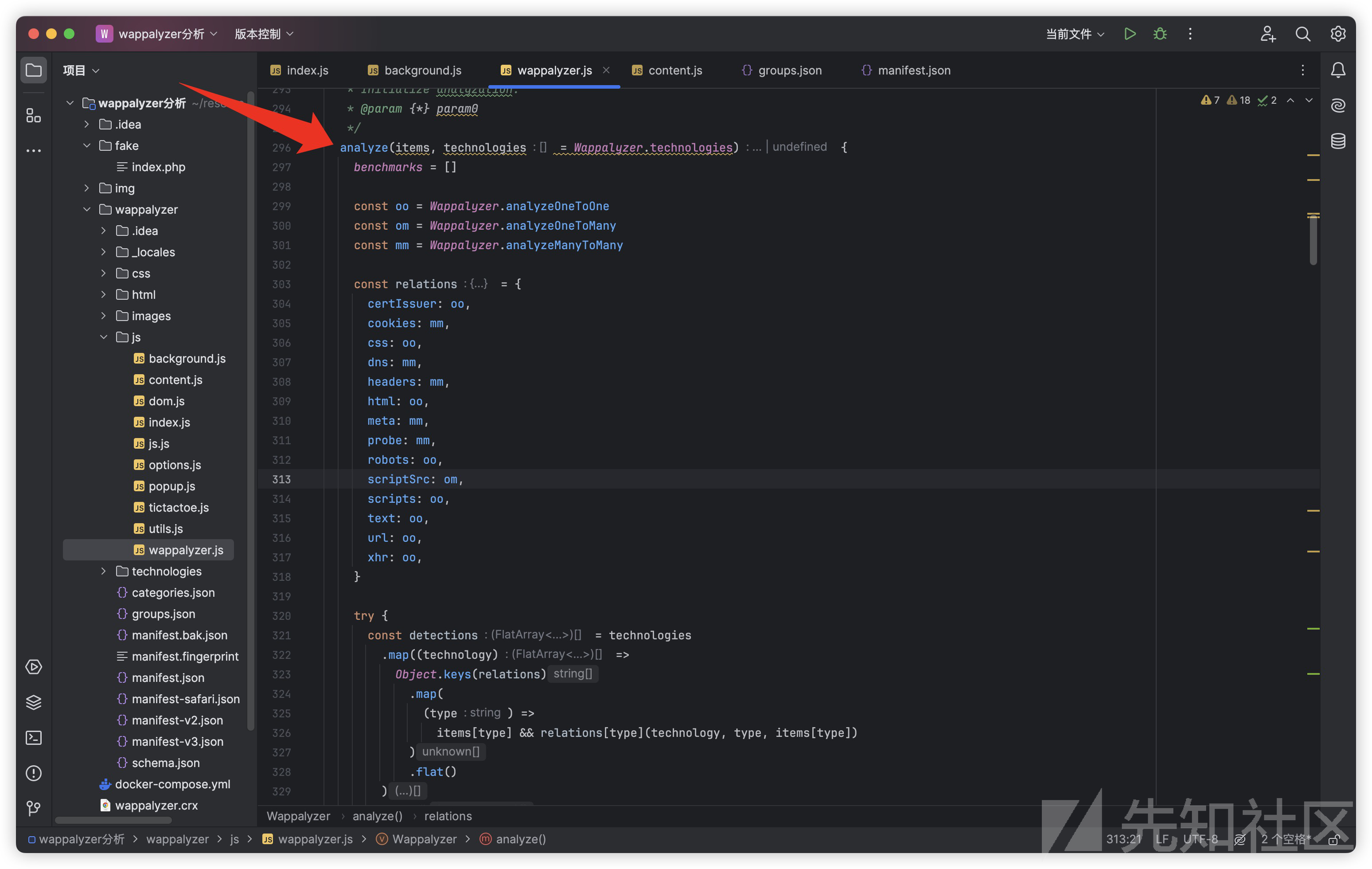Open the Services tool window icon

point(34,666)
